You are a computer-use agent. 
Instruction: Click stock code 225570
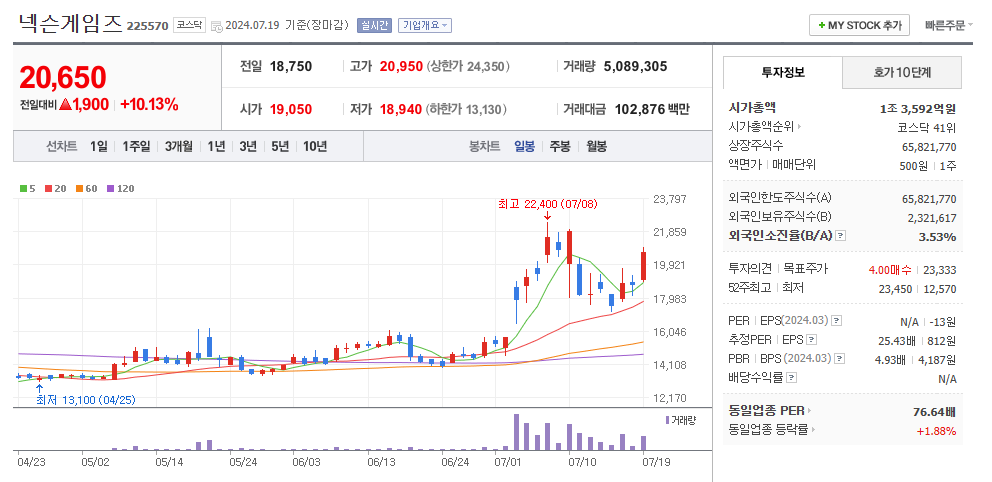[x=147, y=26]
